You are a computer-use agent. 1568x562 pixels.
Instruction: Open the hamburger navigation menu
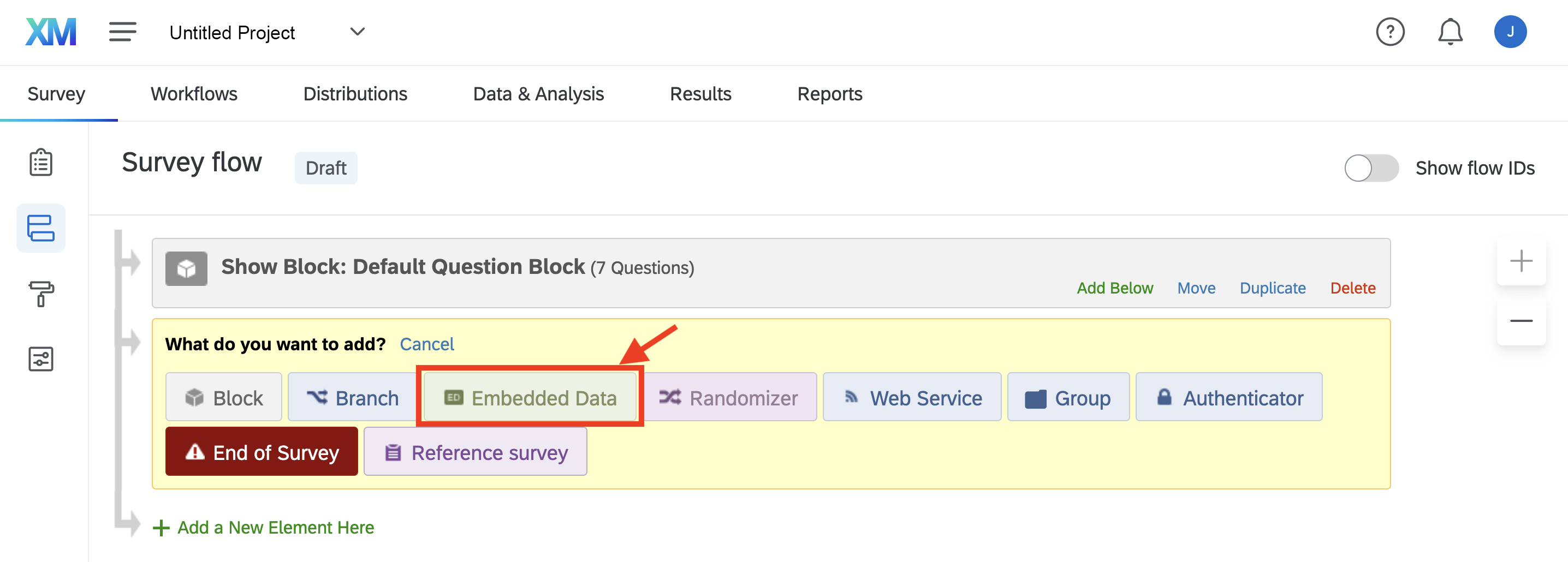pos(122,32)
